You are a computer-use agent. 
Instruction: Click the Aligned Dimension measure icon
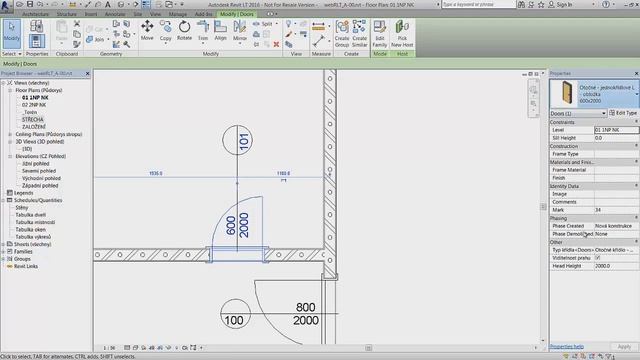coord(318,26)
